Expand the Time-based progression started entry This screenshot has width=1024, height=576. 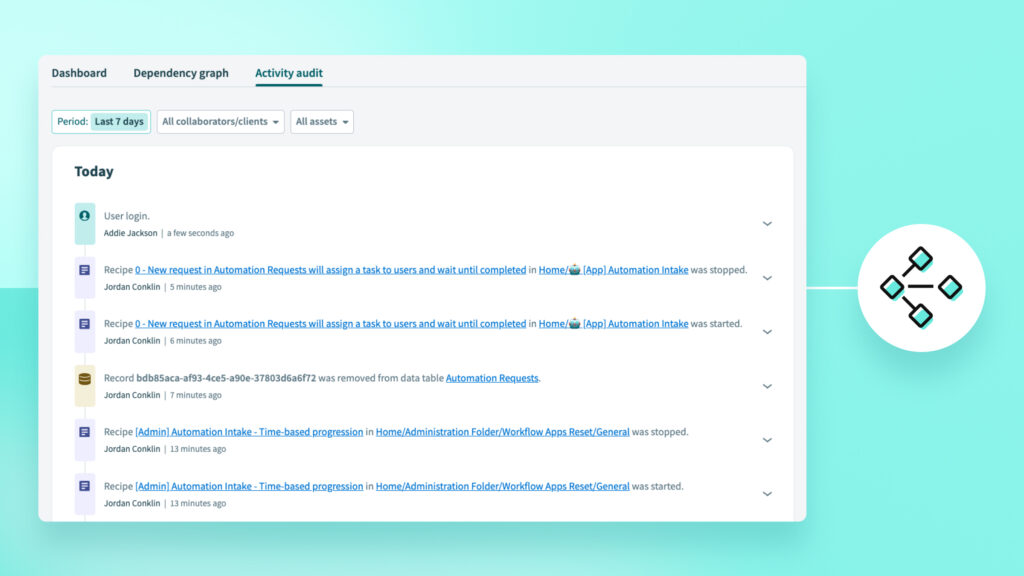[x=767, y=494]
